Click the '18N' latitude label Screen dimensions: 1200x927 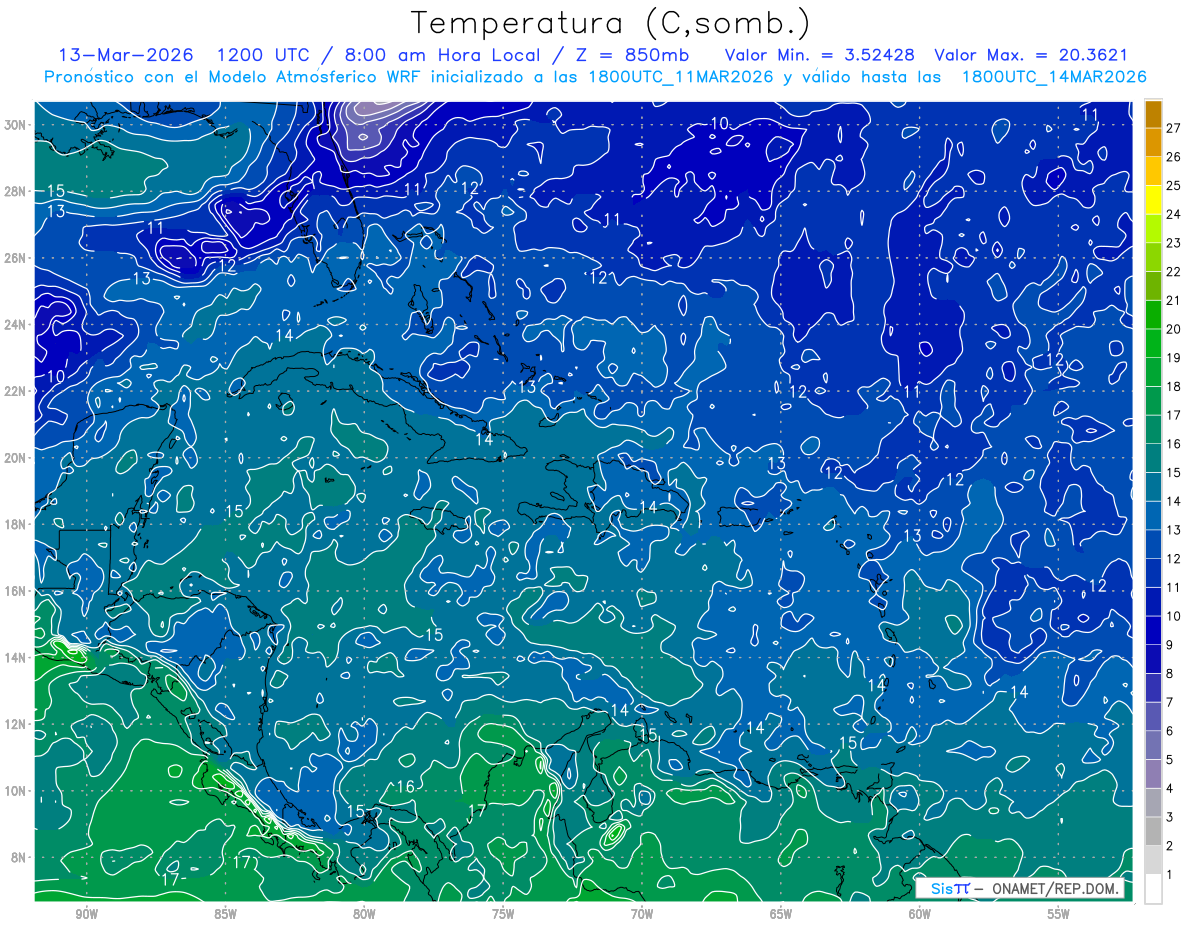(x=14, y=524)
